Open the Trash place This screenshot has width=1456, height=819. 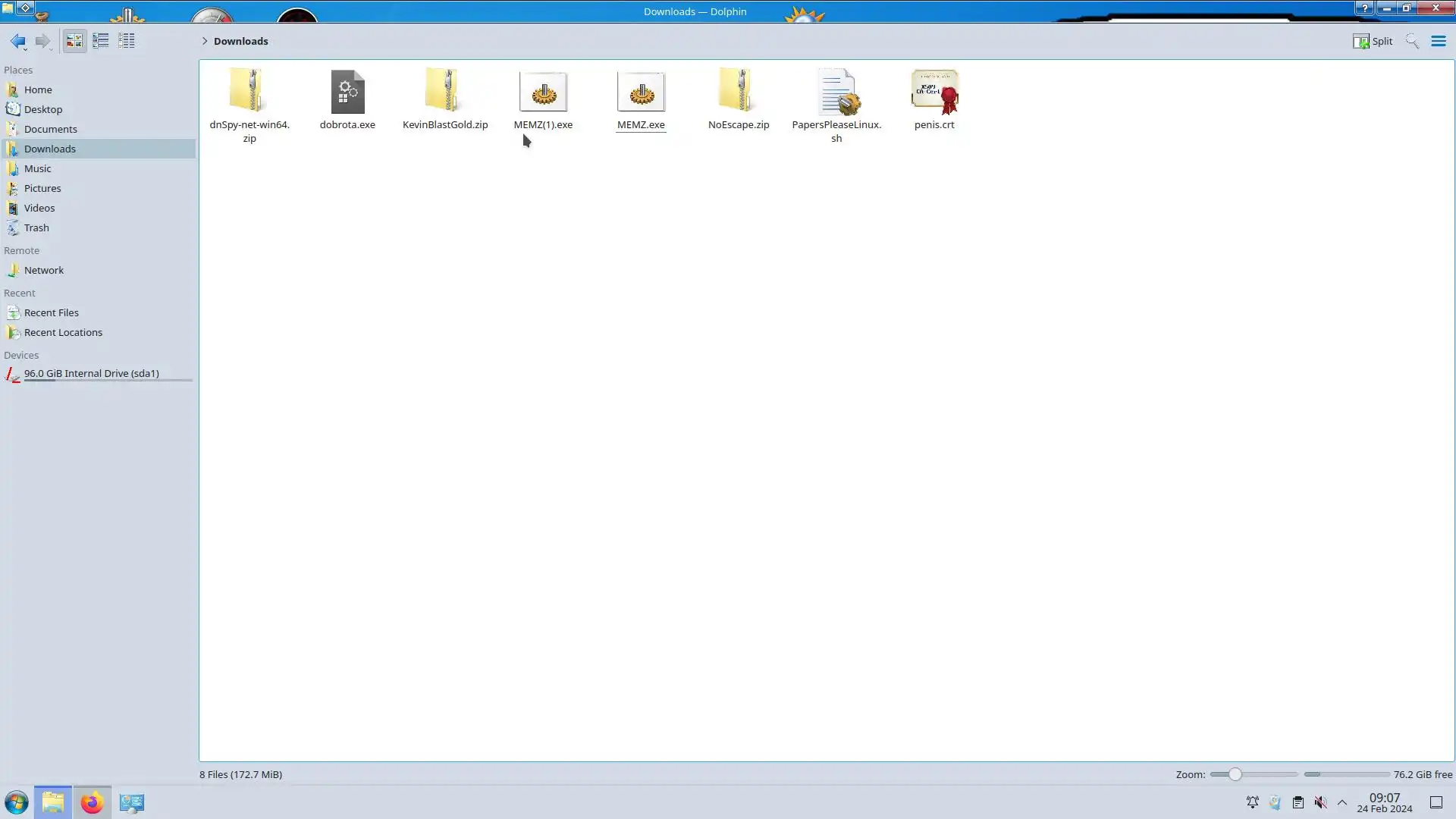[x=36, y=227]
